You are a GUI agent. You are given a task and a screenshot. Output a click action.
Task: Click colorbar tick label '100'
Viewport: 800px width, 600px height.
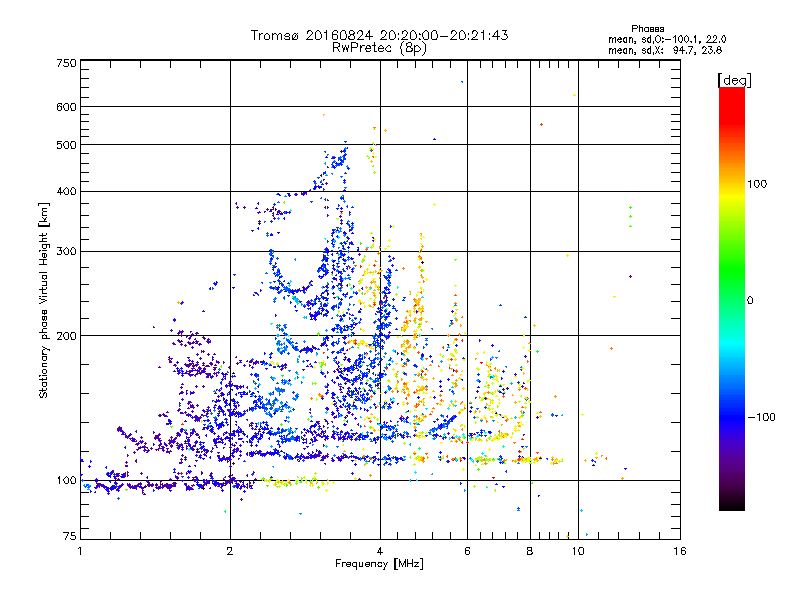point(757,184)
